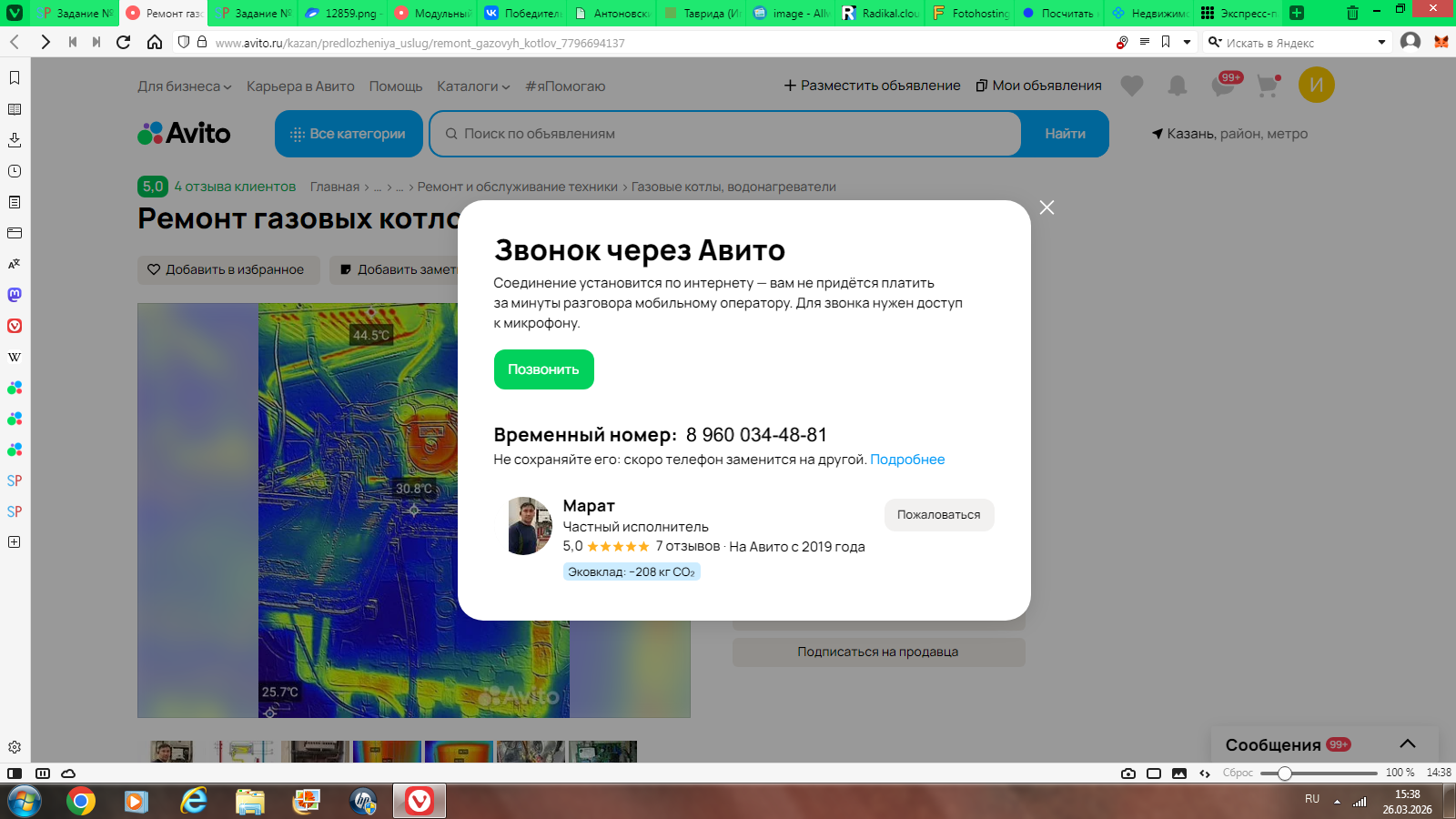Go to browser home page
This screenshot has height=819, width=1456.
coord(155,42)
